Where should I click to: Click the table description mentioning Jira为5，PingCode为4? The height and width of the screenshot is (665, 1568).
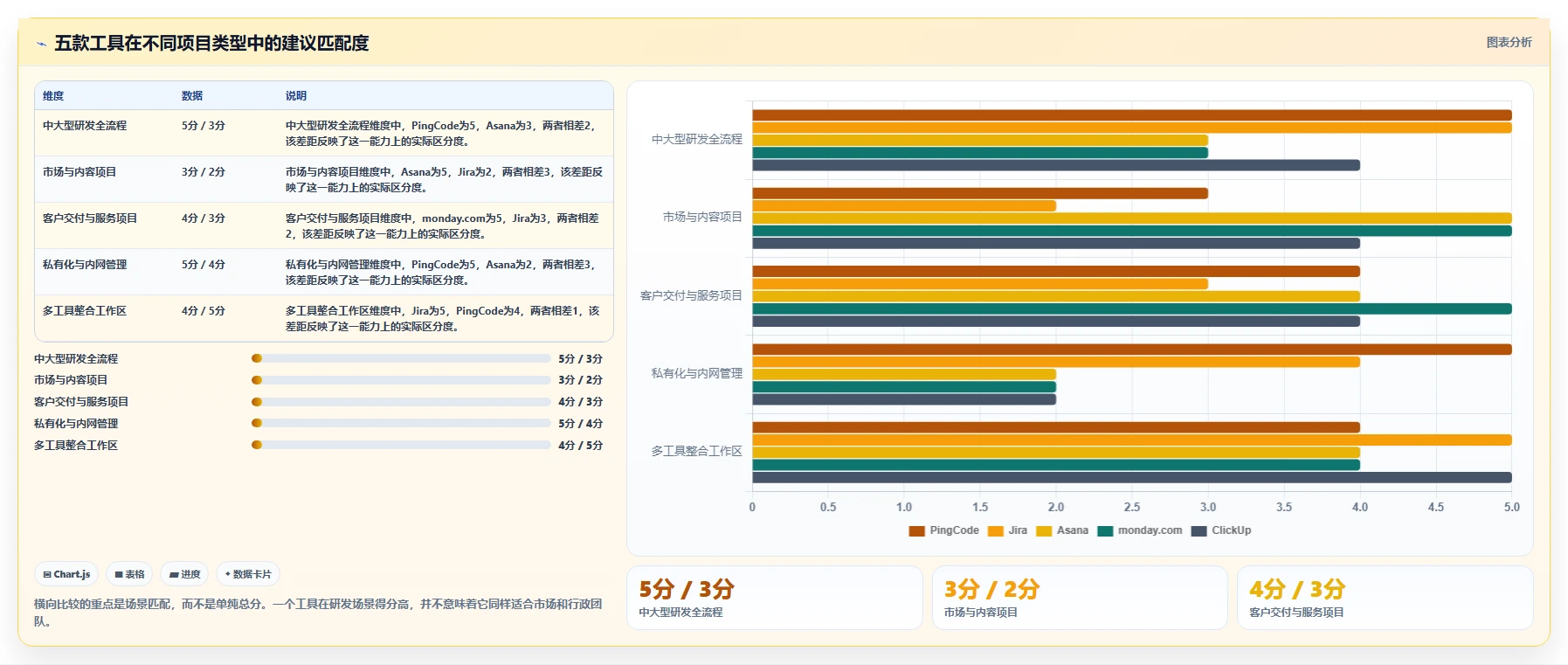pyautogui.click(x=442, y=318)
